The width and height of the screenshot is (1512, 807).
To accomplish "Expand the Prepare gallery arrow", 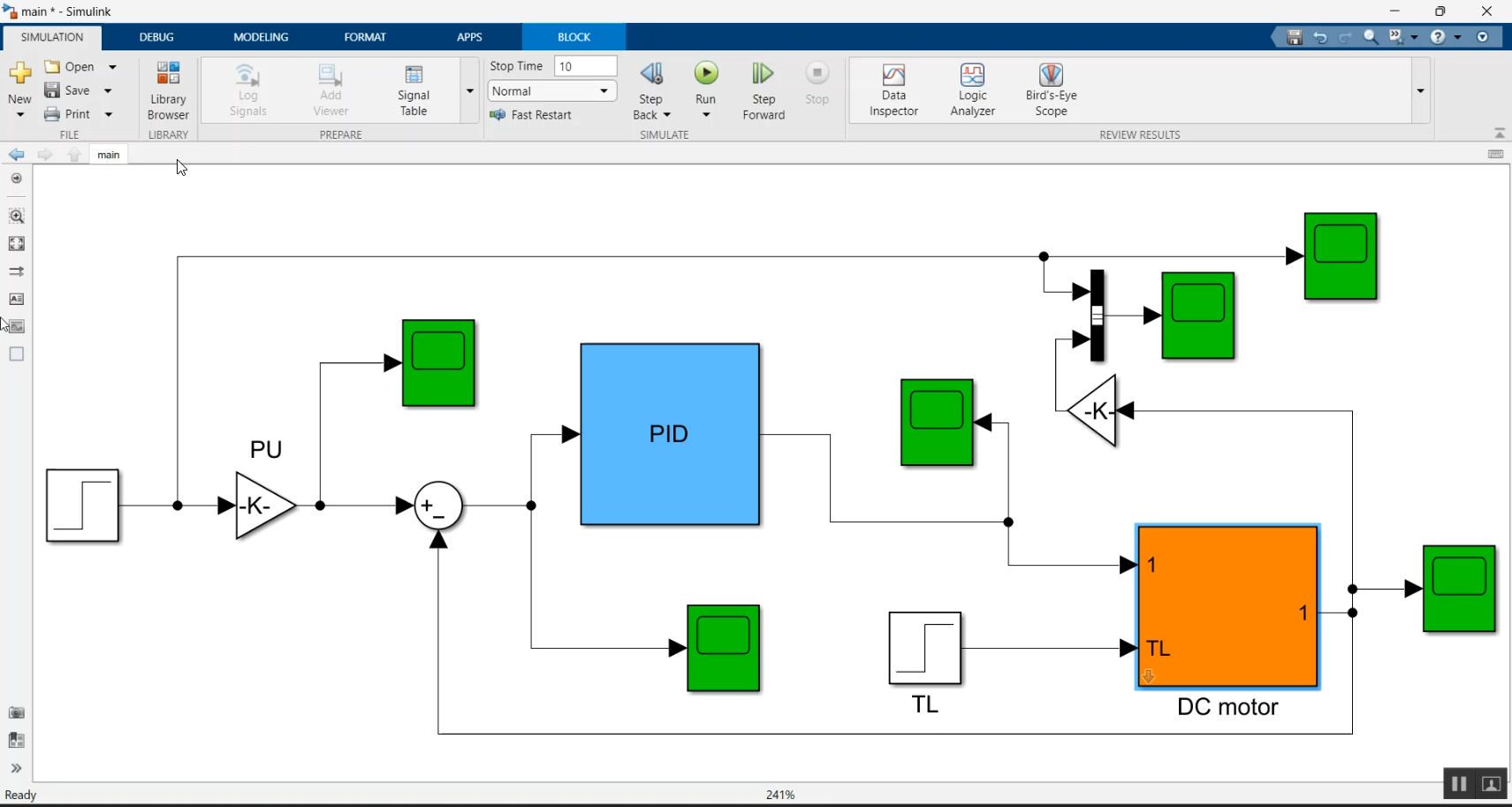I will pyautogui.click(x=470, y=91).
